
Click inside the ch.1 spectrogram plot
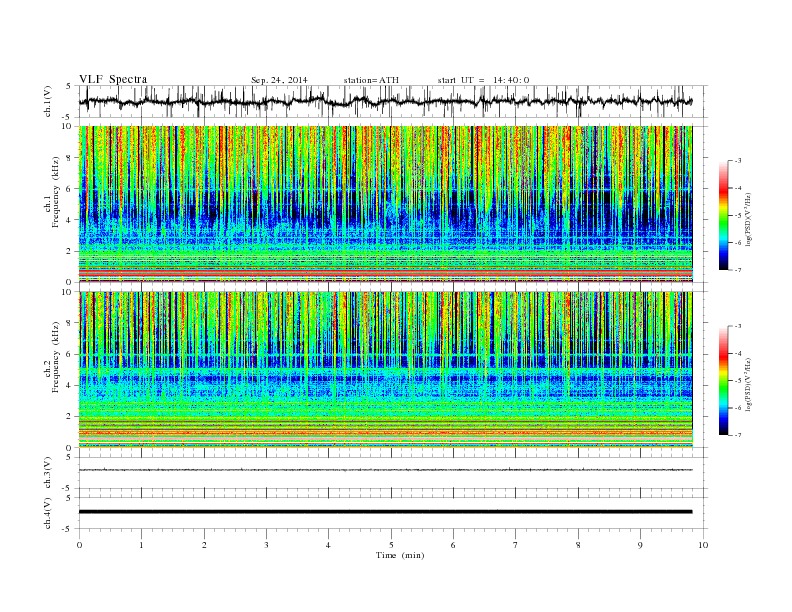[386, 204]
